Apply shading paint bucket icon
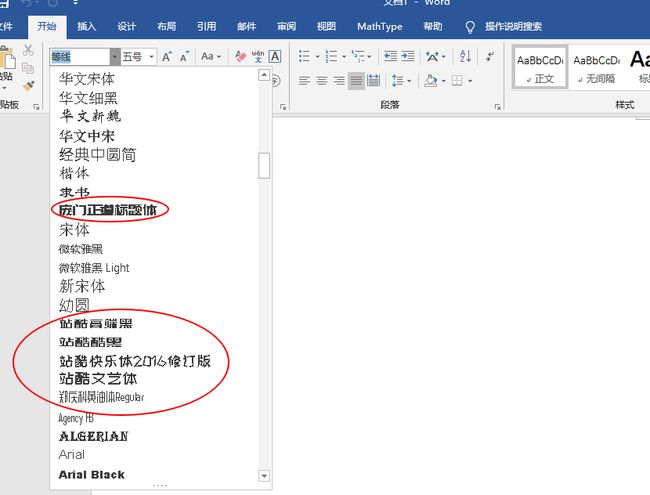Image resolution: width=650 pixels, height=495 pixels. [431, 80]
